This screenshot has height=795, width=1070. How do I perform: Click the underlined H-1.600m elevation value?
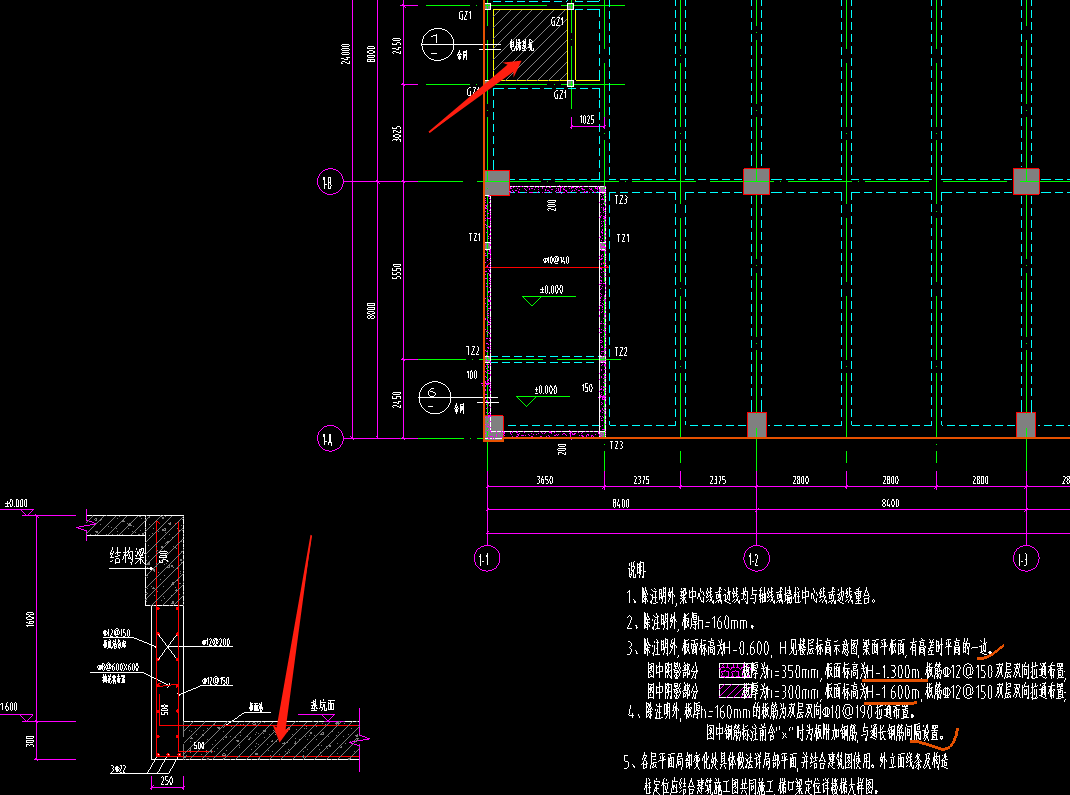893,692
